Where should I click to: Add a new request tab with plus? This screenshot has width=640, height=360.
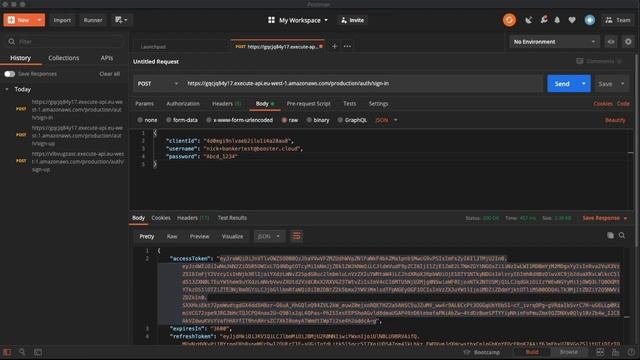point(334,46)
